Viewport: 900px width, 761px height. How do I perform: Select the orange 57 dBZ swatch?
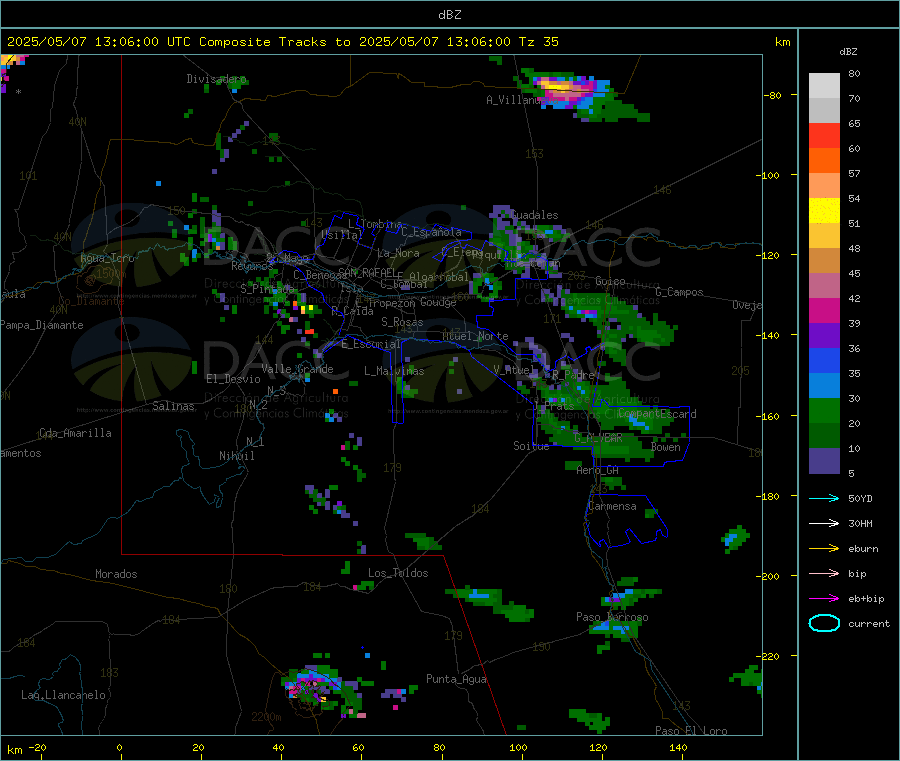click(824, 161)
